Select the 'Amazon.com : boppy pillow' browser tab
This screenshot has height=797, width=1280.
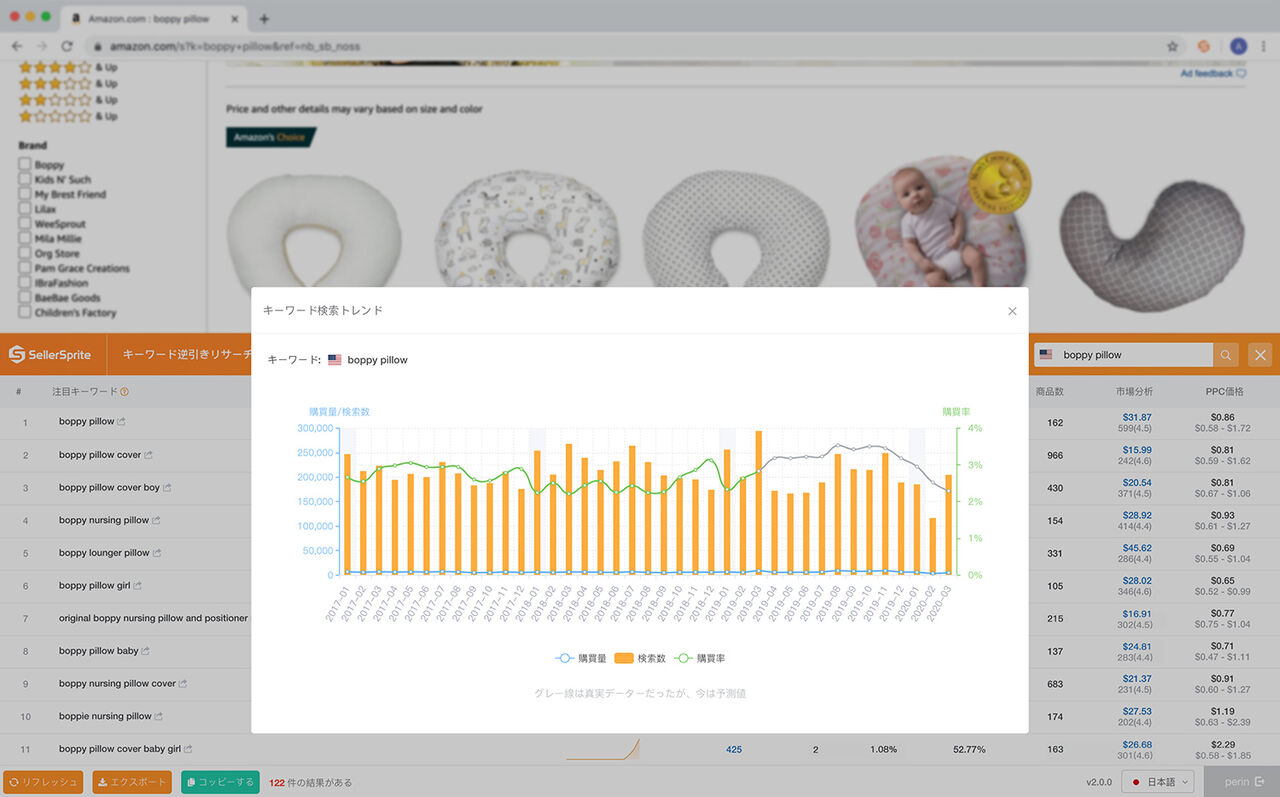152,19
